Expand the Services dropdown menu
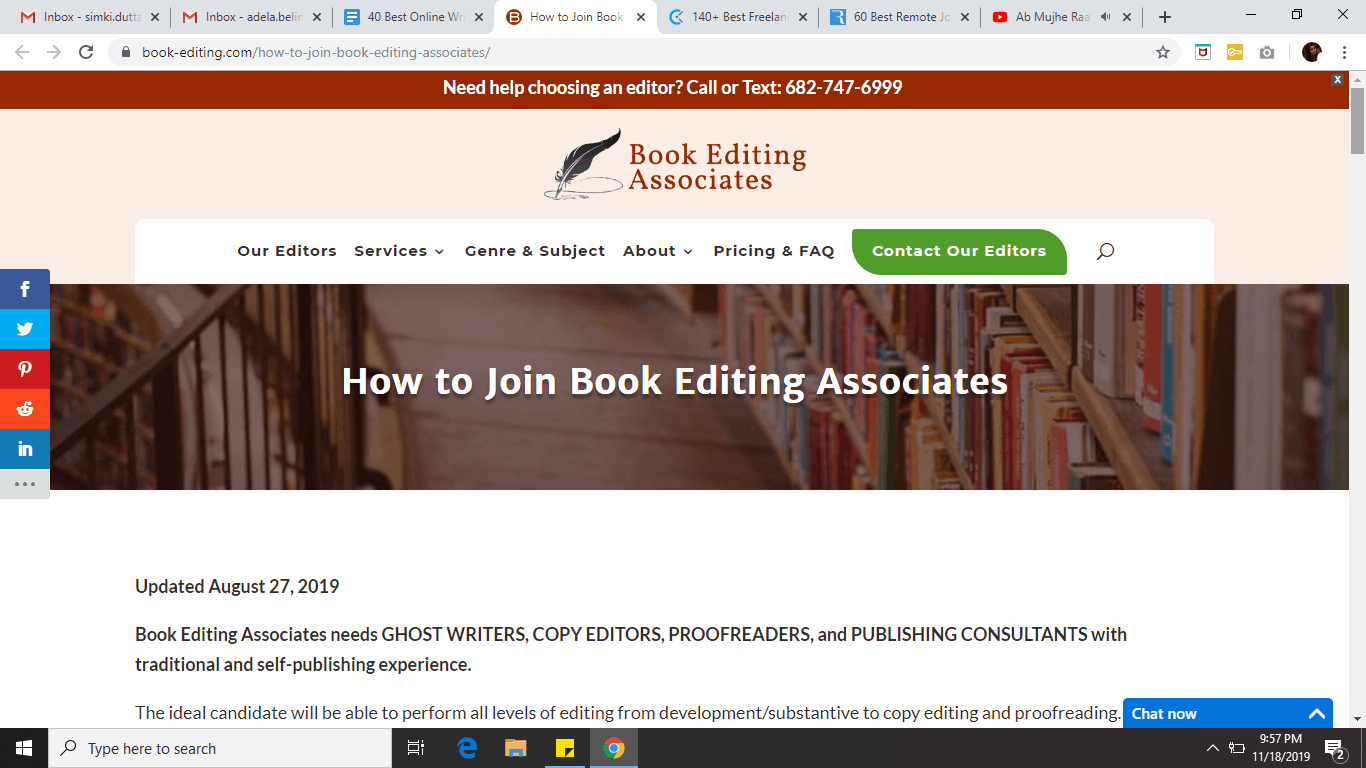 pyautogui.click(x=399, y=251)
